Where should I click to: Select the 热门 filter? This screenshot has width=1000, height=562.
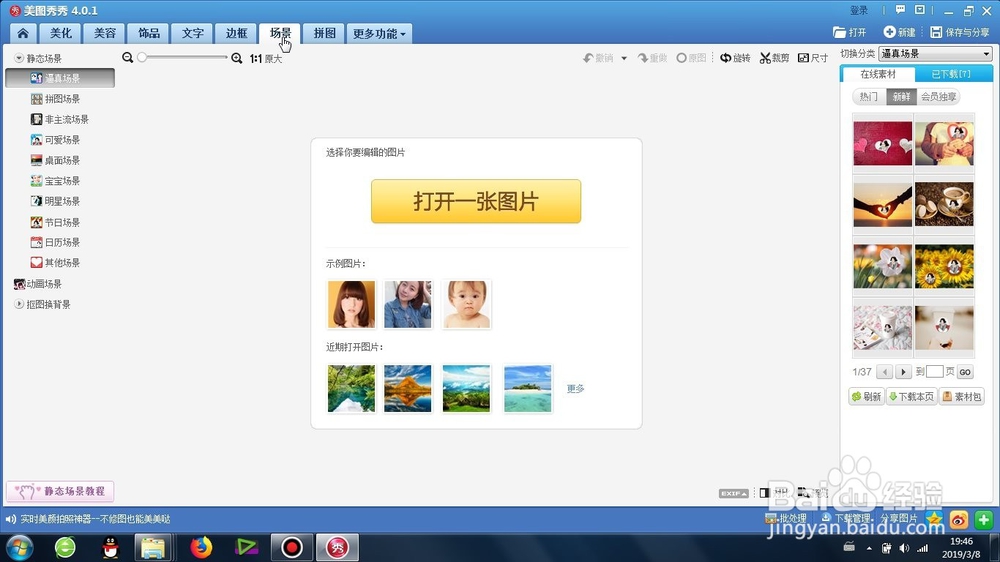coord(869,96)
